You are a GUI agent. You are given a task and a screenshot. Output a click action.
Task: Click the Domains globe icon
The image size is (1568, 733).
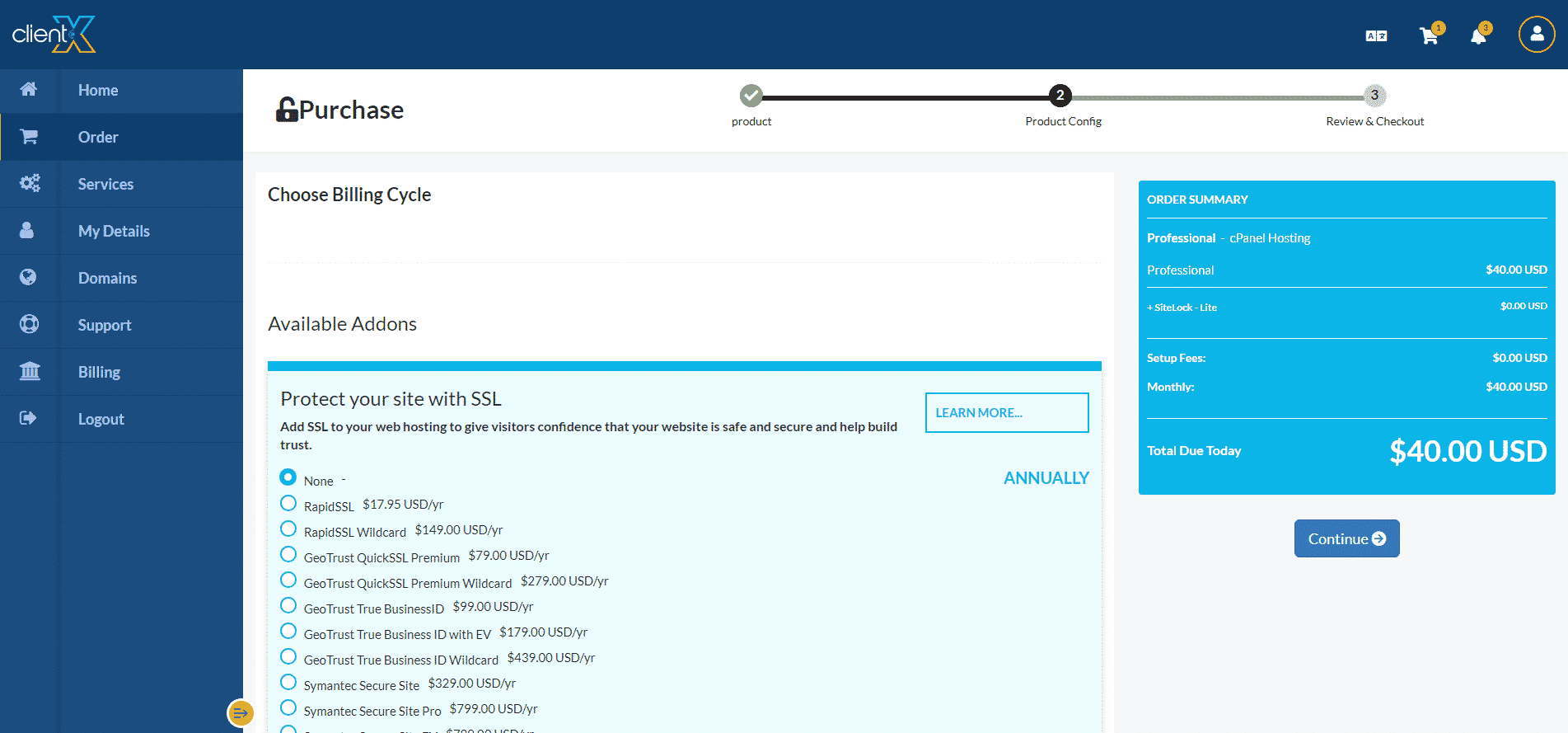coord(29,278)
